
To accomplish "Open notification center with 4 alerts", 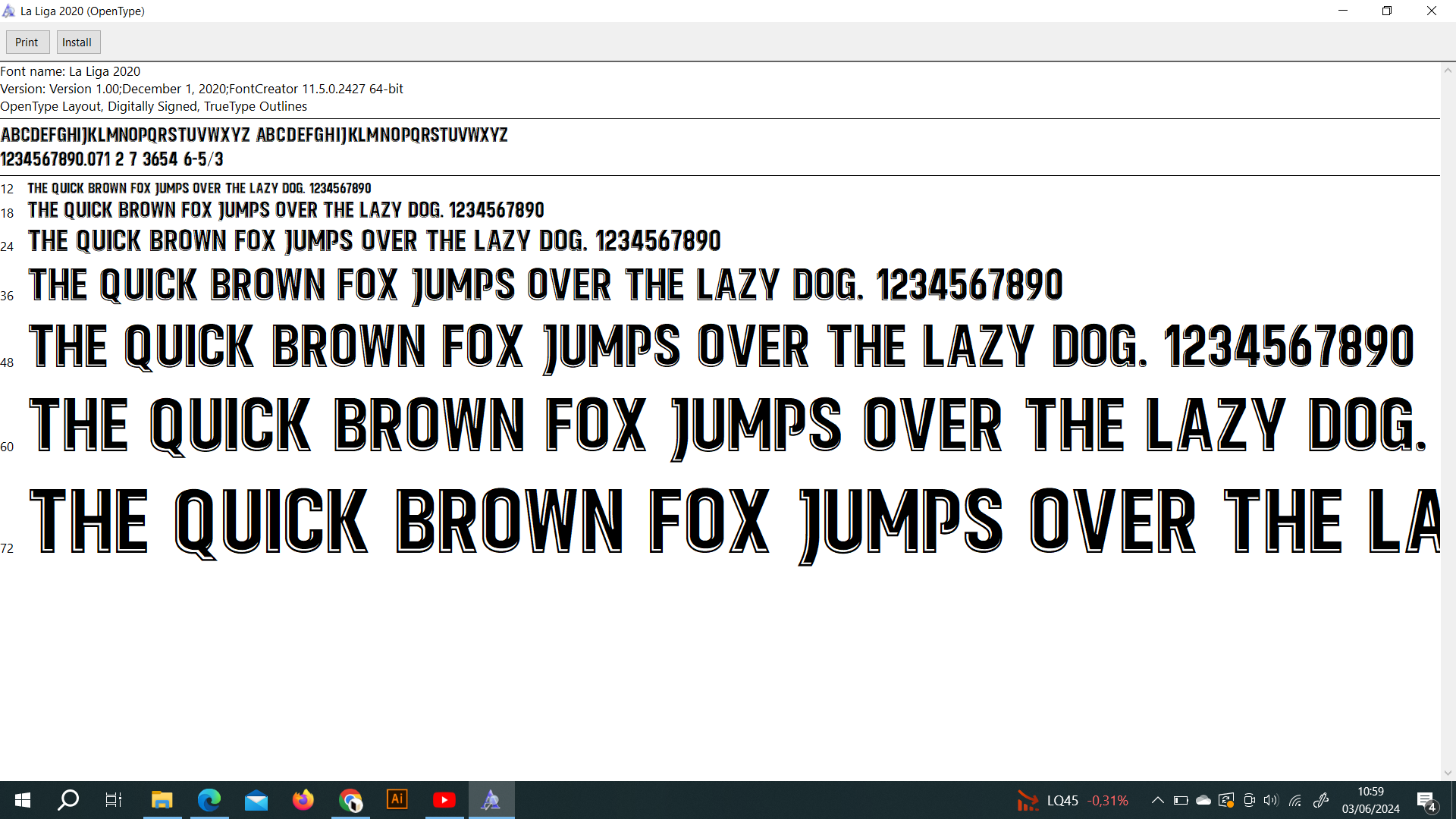I will 1426,801.
